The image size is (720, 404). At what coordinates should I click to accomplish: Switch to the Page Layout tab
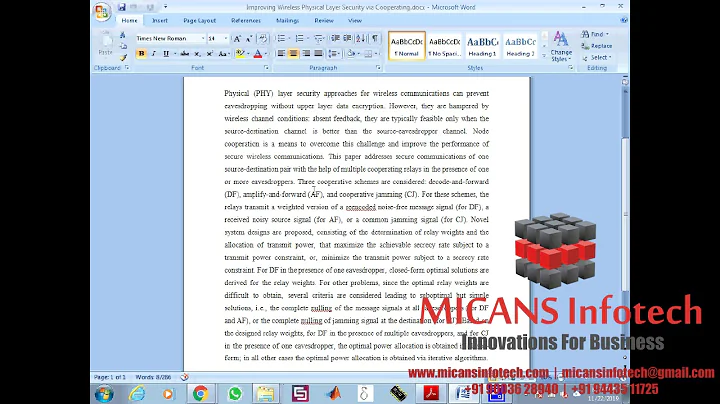pyautogui.click(x=199, y=21)
